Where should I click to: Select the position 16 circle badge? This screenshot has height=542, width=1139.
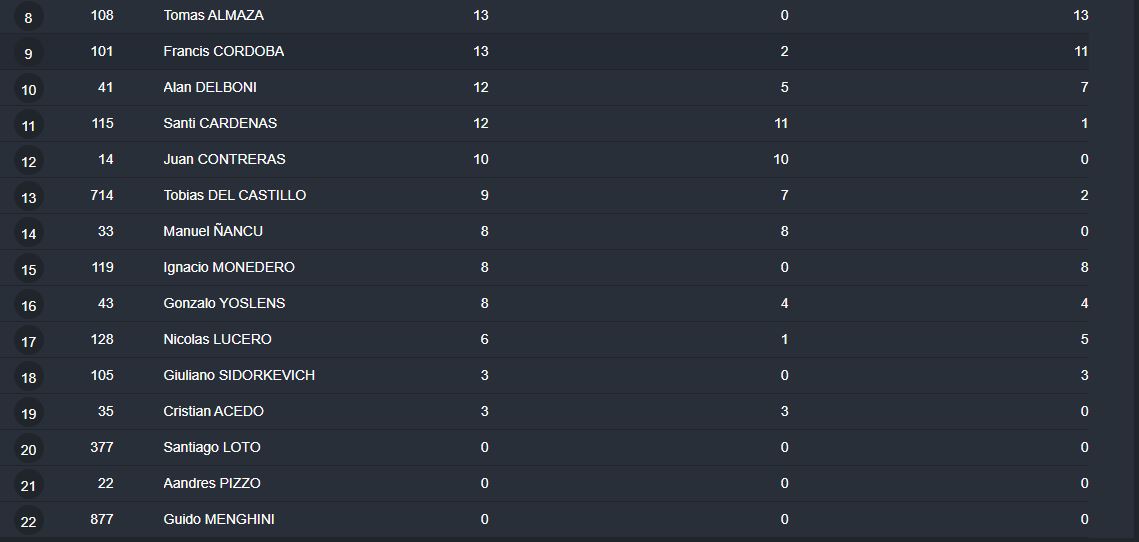coord(28,305)
